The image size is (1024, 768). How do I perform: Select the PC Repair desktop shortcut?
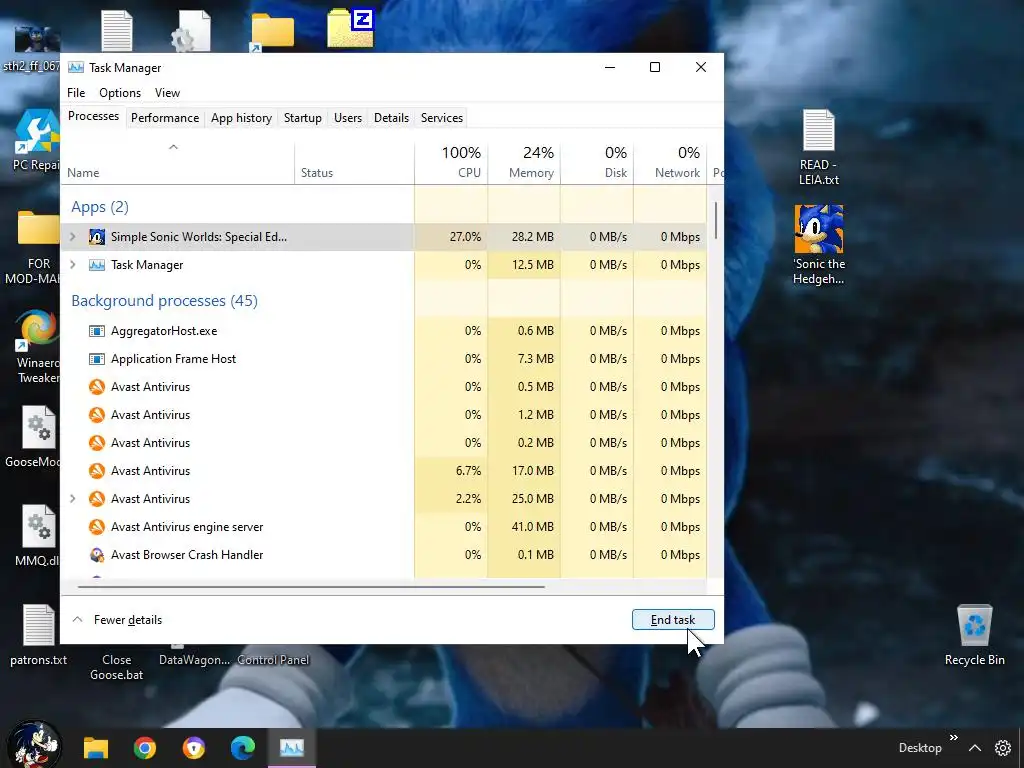pyautogui.click(x=36, y=140)
